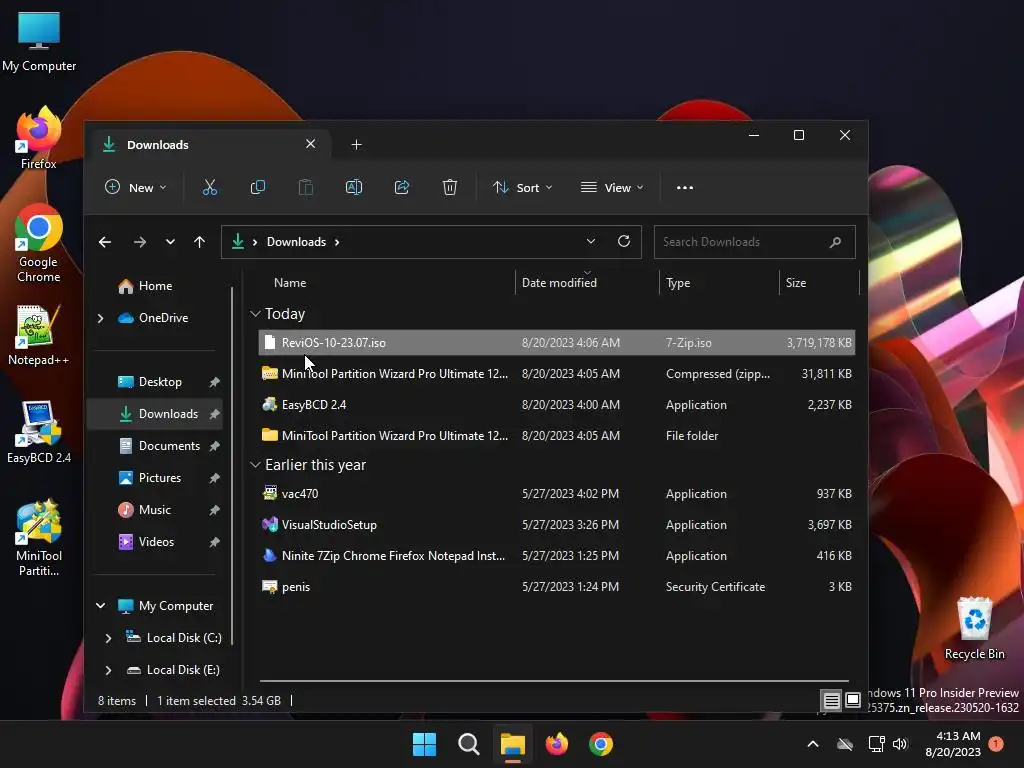Click the Copy icon in toolbar
1024x768 pixels.
tap(257, 187)
